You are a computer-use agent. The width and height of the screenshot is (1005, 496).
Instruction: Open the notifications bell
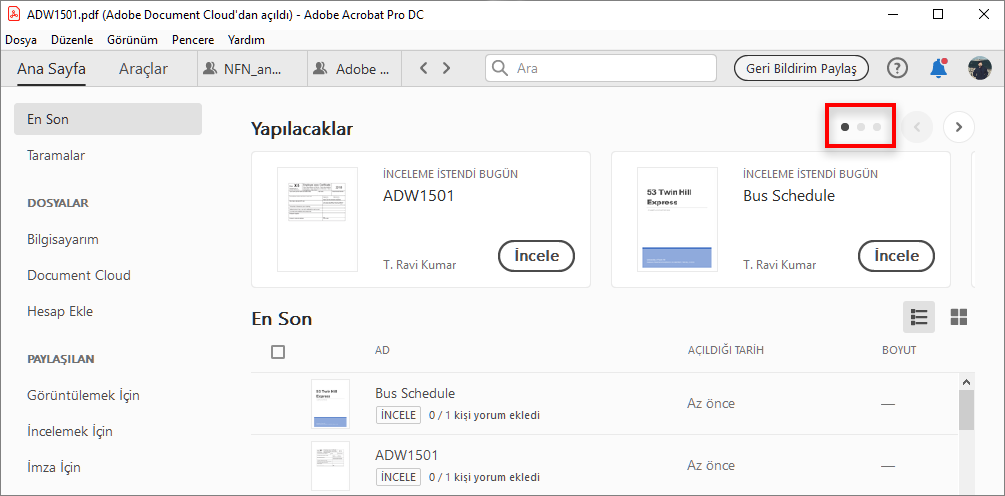pos(938,68)
